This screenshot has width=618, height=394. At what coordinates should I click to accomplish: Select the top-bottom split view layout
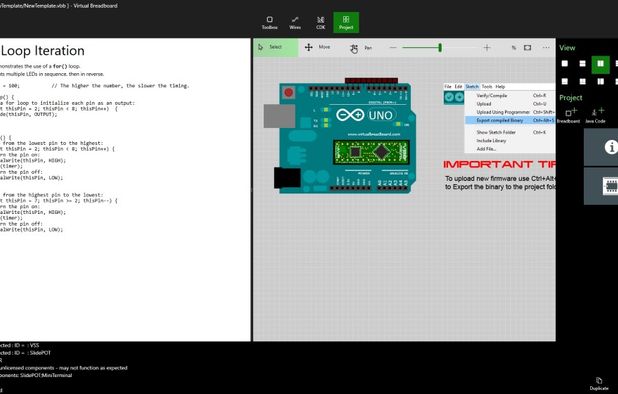(583, 63)
